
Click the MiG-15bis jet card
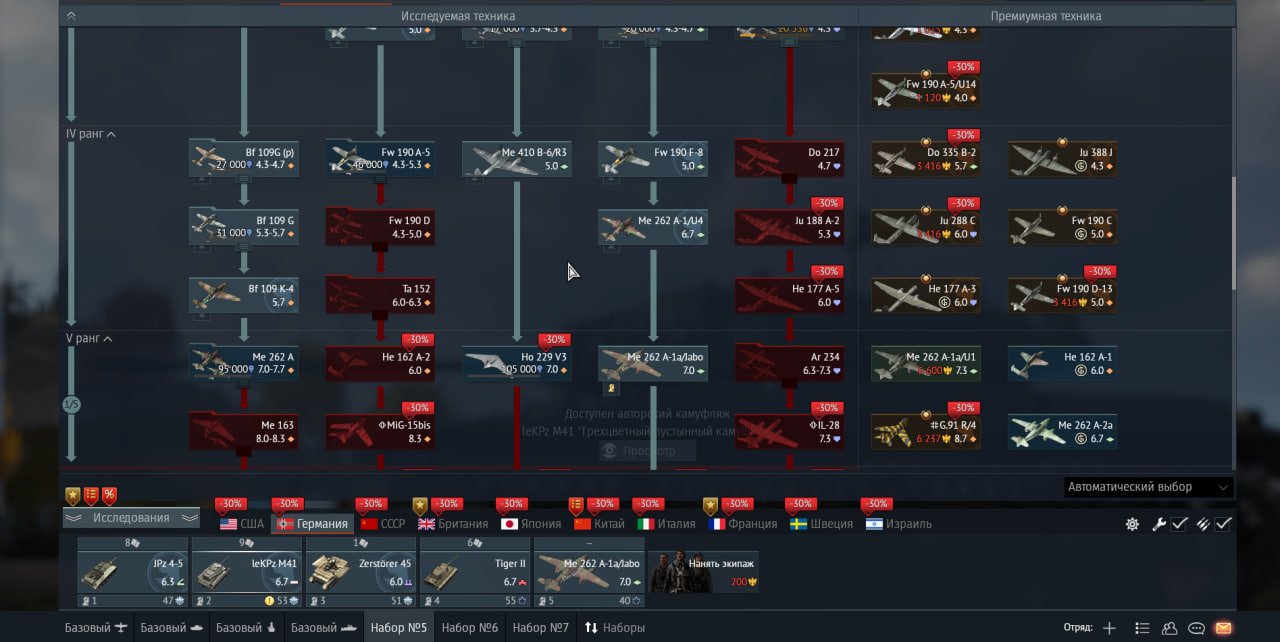click(380, 431)
